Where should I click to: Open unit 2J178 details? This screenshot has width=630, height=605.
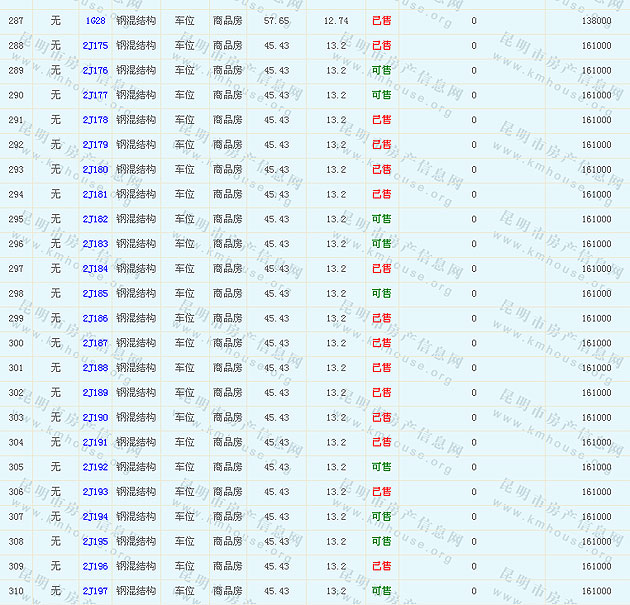pyautogui.click(x=95, y=120)
